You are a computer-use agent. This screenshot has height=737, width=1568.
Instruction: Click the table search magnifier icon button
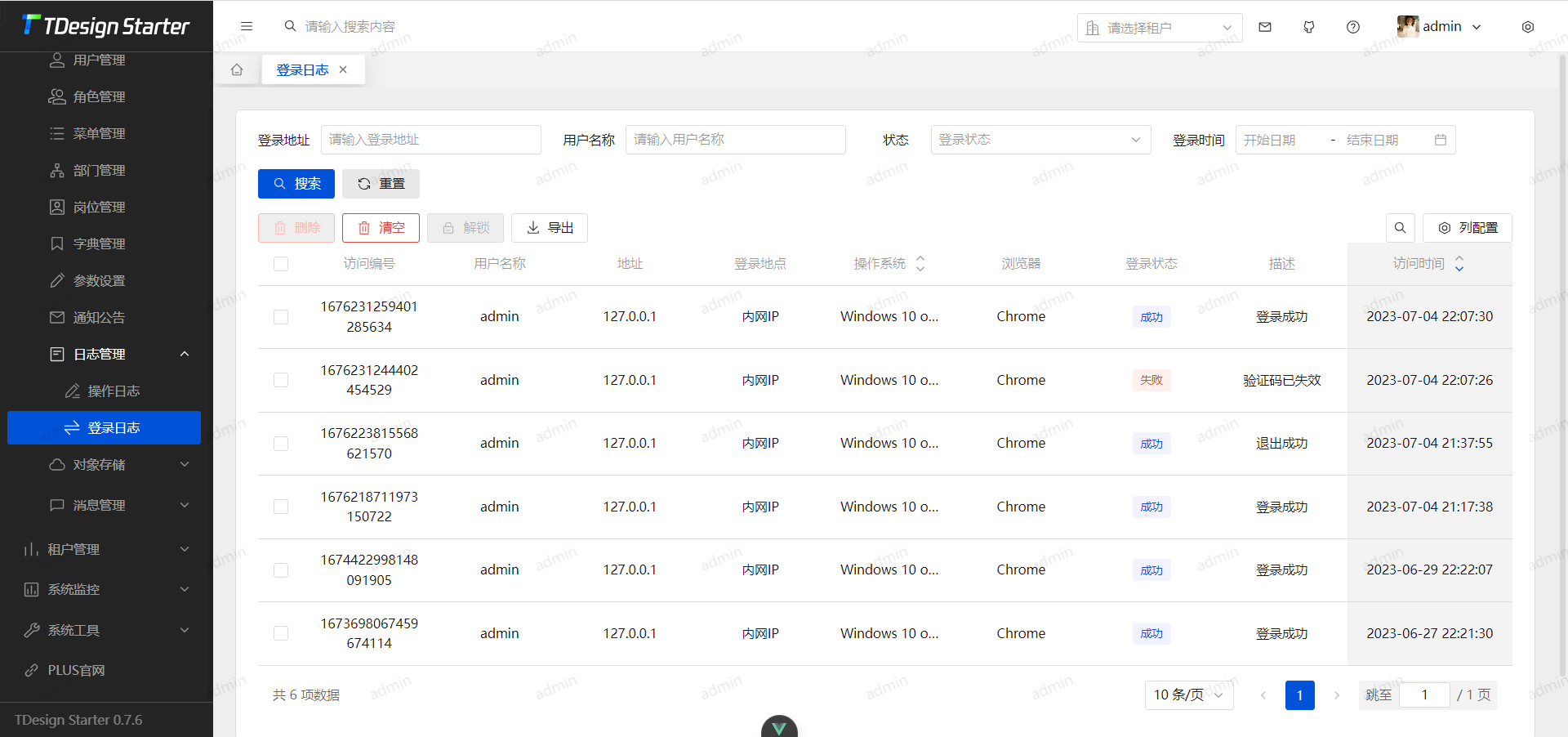(1400, 228)
